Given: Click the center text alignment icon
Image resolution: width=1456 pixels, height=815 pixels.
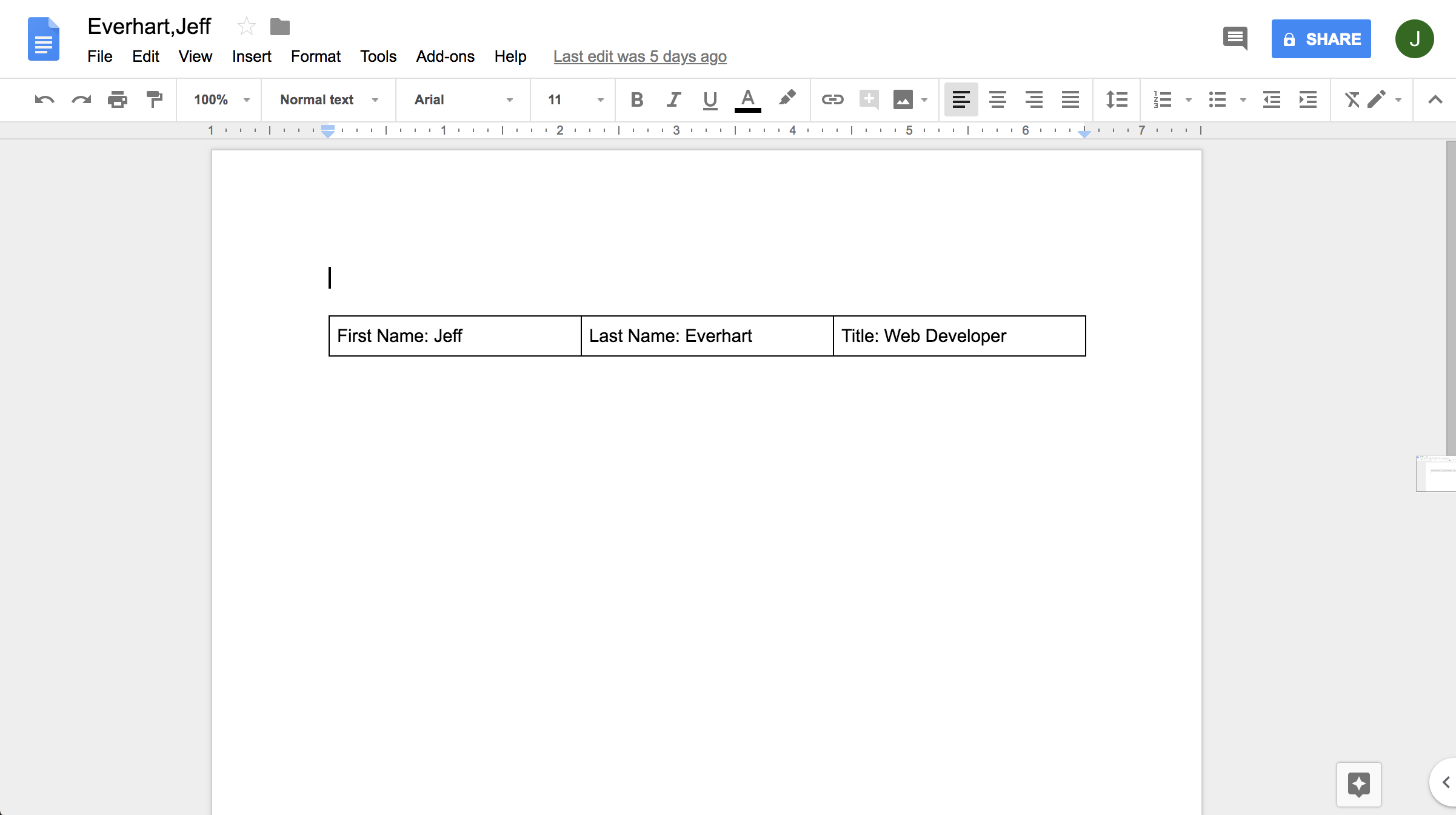Looking at the screenshot, I should pyautogui.click(x=996, y=99).
